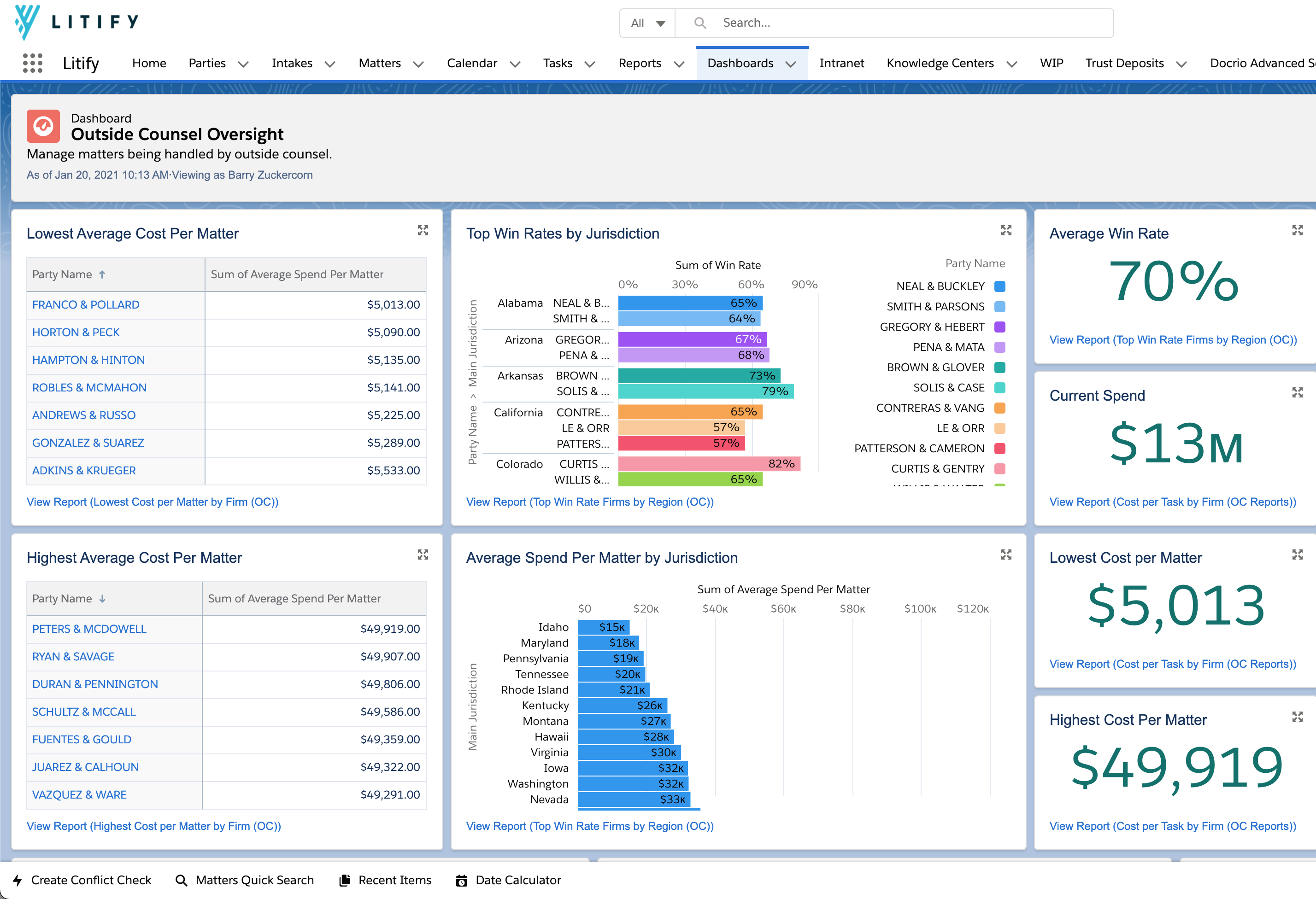Click the Outside Counsel Oversight dashboard icon
1316x899 pixels.
pyautogui.click(x=43, y=126)
